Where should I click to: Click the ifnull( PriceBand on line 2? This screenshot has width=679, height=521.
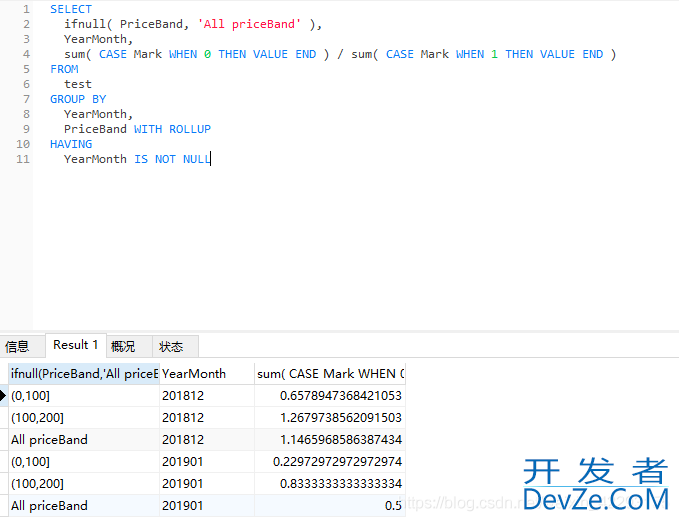123,24
